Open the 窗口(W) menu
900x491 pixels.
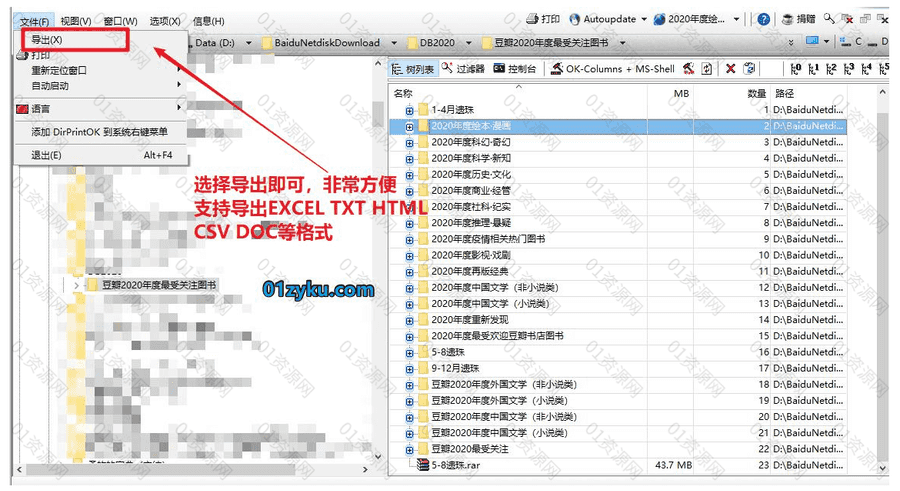[120, 21]
